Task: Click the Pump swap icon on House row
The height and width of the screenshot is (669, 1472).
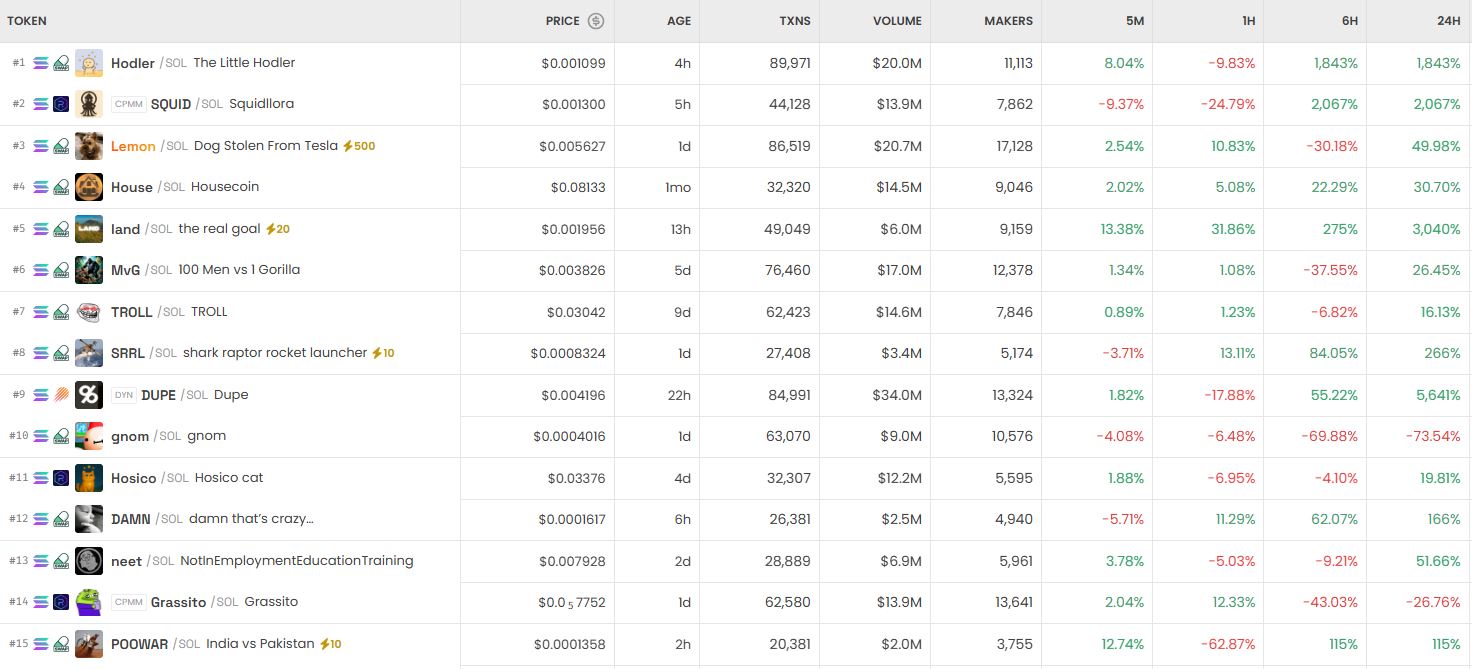Action: pyautogui.click(x=61, y=187)
